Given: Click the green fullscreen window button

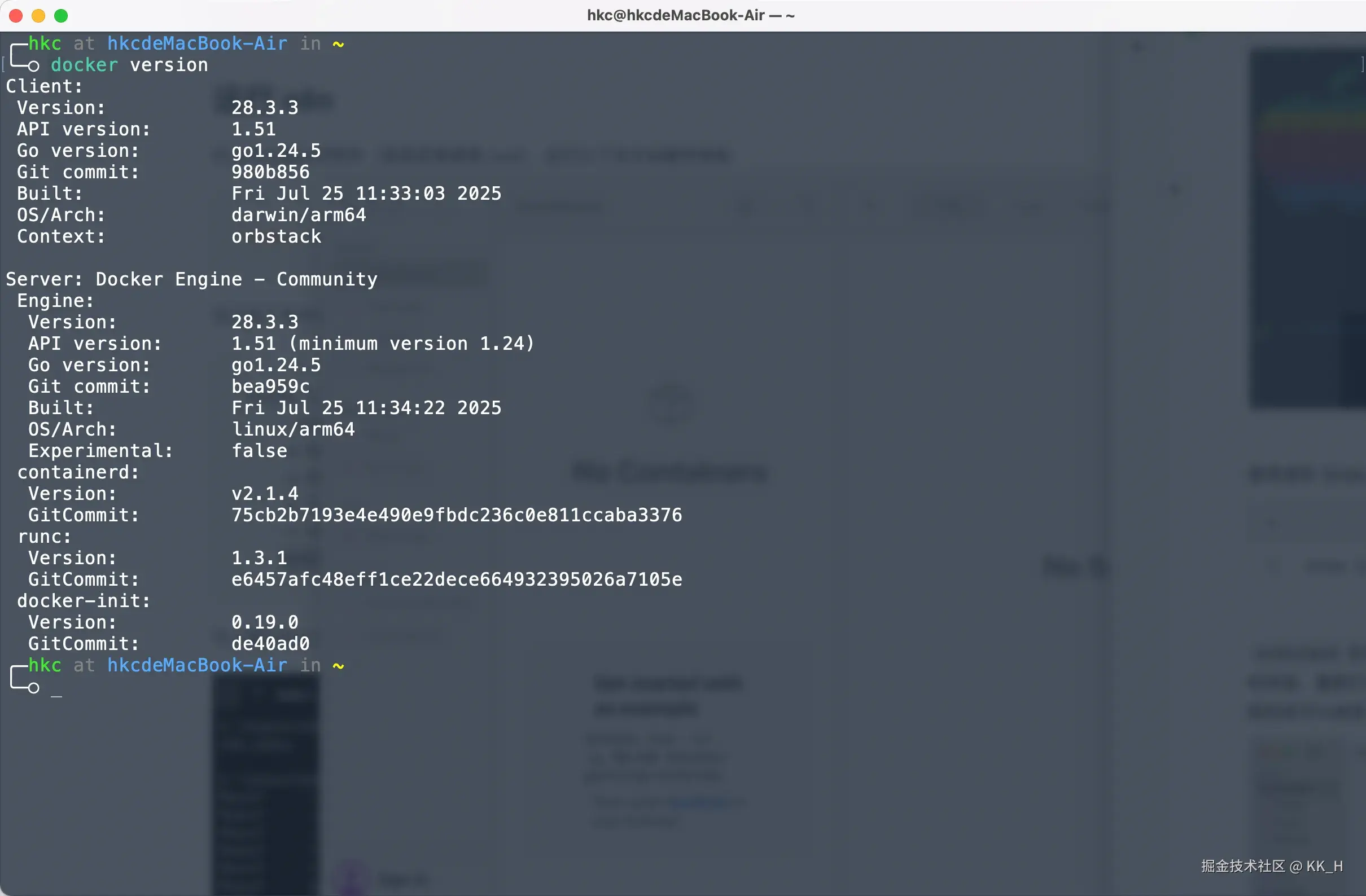Looking at the screenshot, I should (x=61, y=15).
